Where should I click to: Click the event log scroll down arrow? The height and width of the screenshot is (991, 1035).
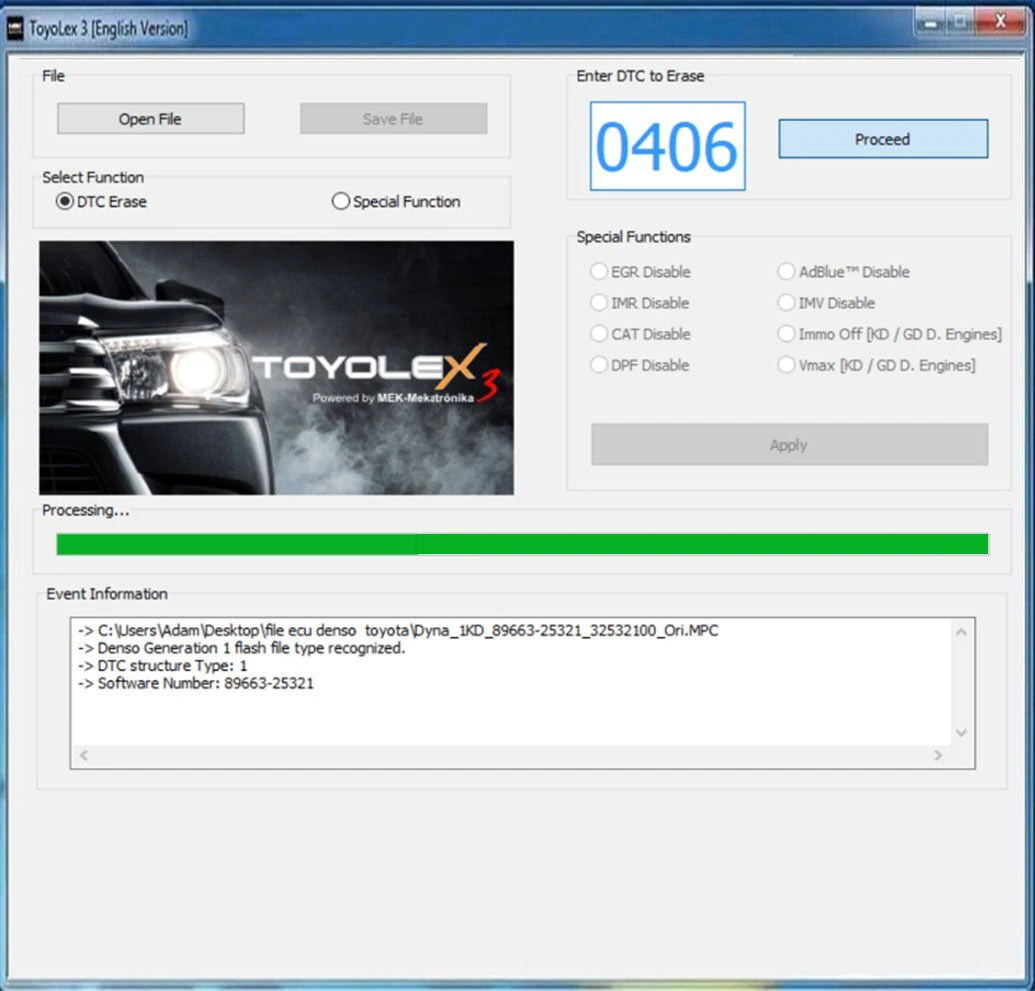(x=961, y=733)
